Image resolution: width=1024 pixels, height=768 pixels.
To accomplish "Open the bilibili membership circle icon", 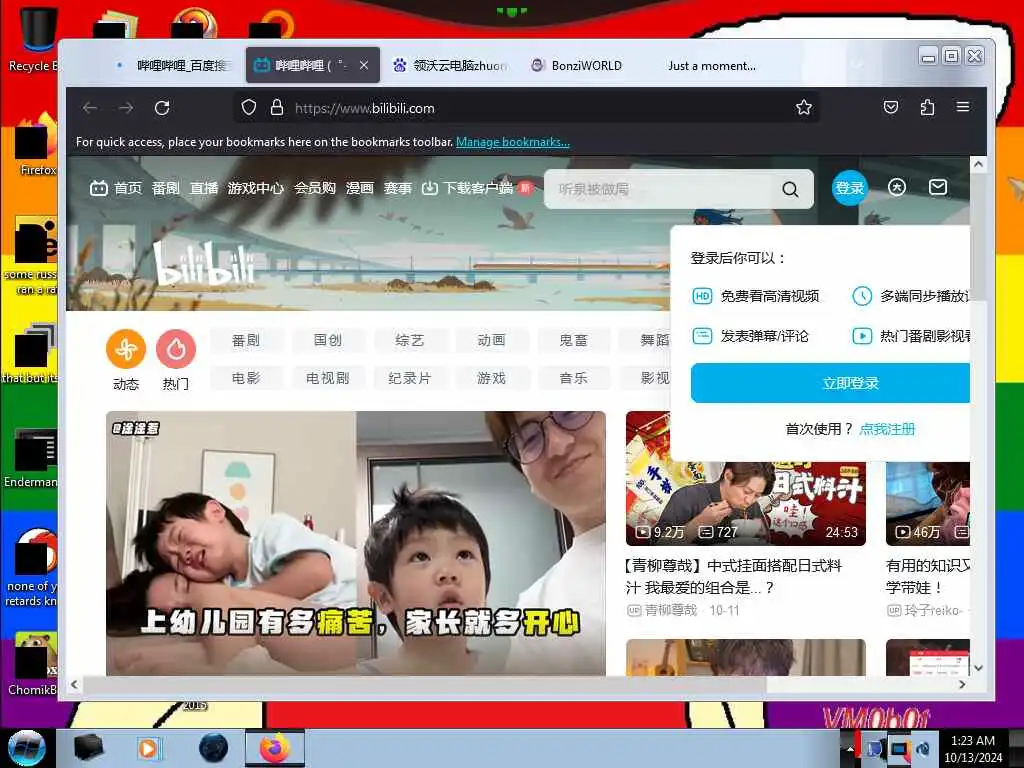I will coord(897,188).
